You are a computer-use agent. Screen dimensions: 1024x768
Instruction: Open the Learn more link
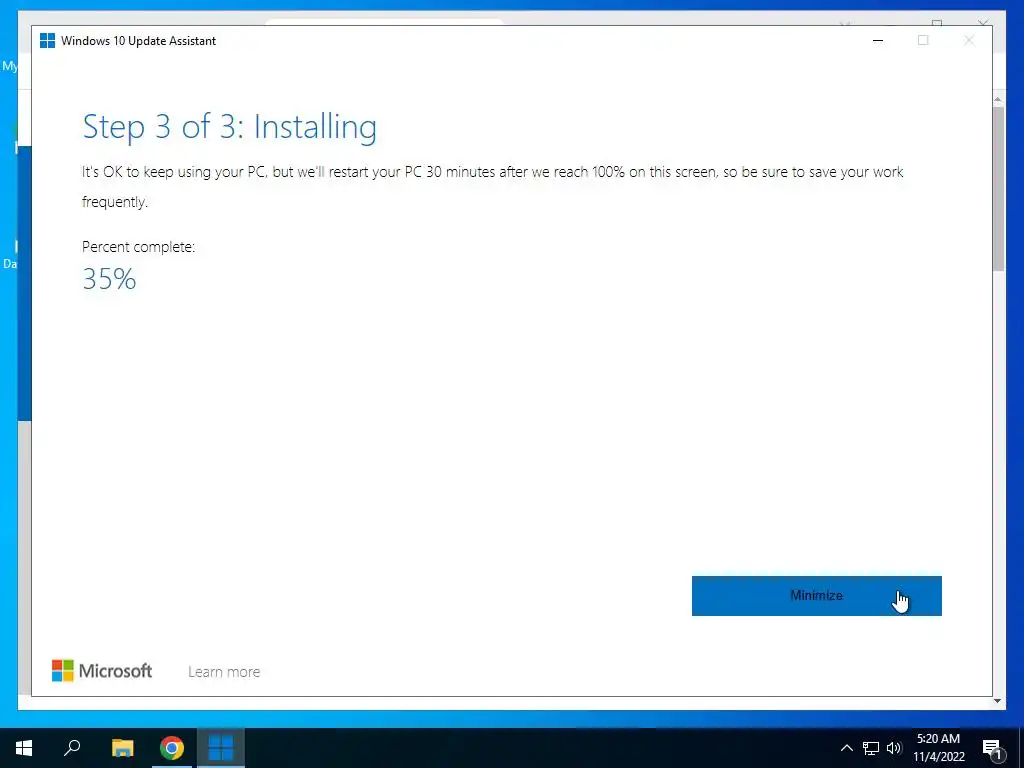(224, 671)
